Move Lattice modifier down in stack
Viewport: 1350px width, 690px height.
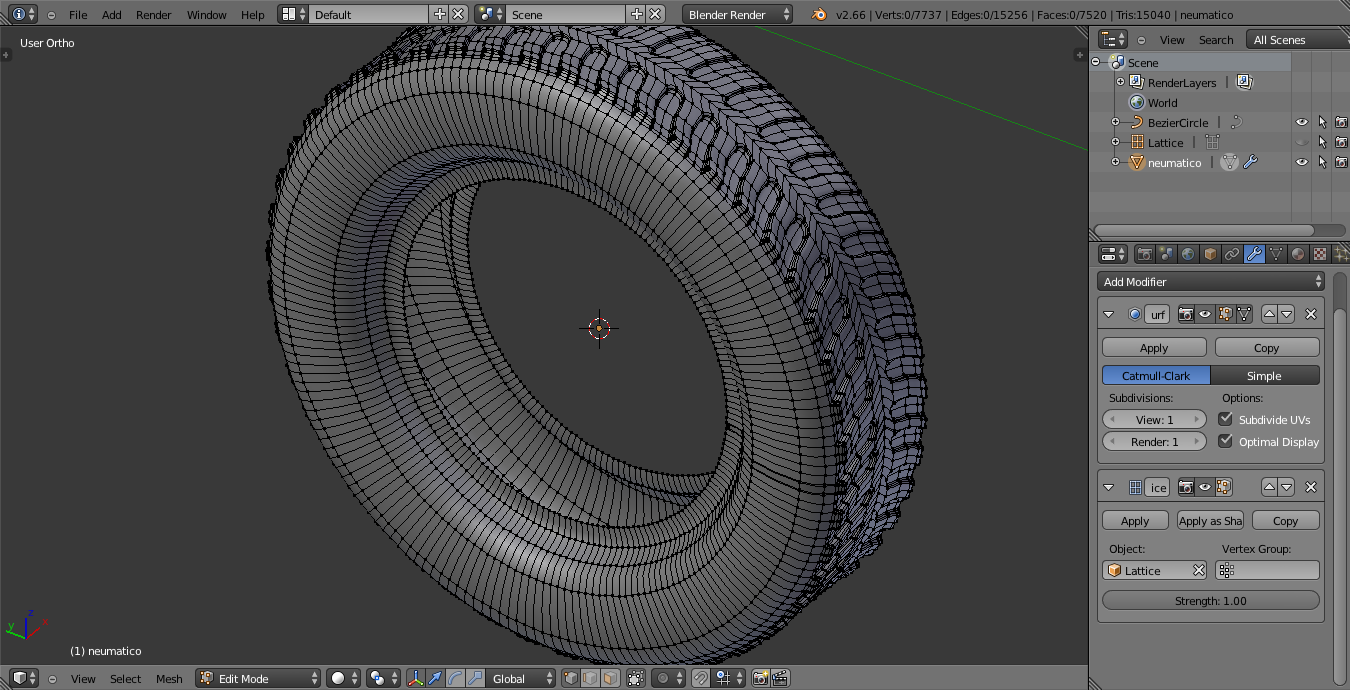[1287, 487]
